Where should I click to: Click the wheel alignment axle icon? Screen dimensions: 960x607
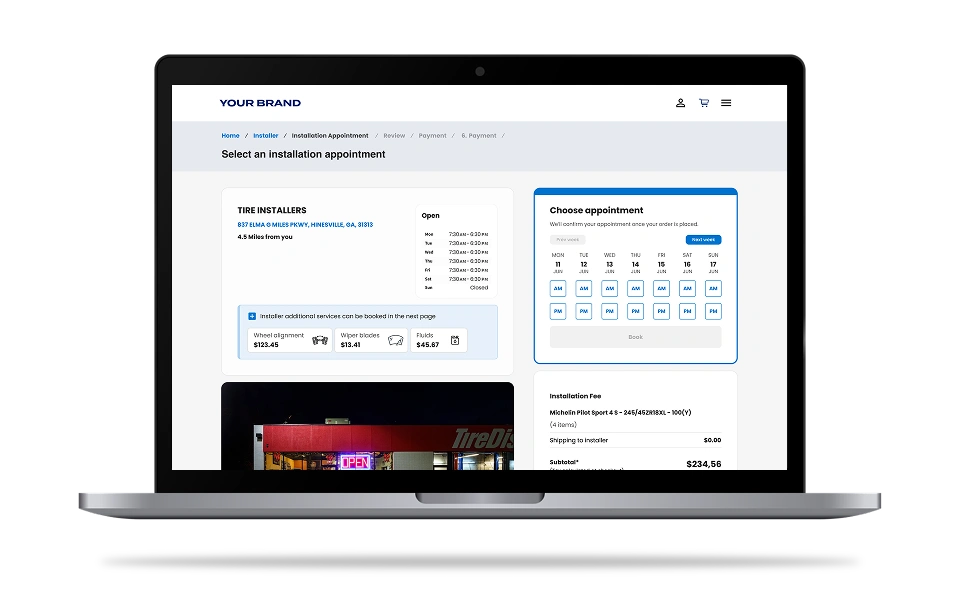point(320,341)
